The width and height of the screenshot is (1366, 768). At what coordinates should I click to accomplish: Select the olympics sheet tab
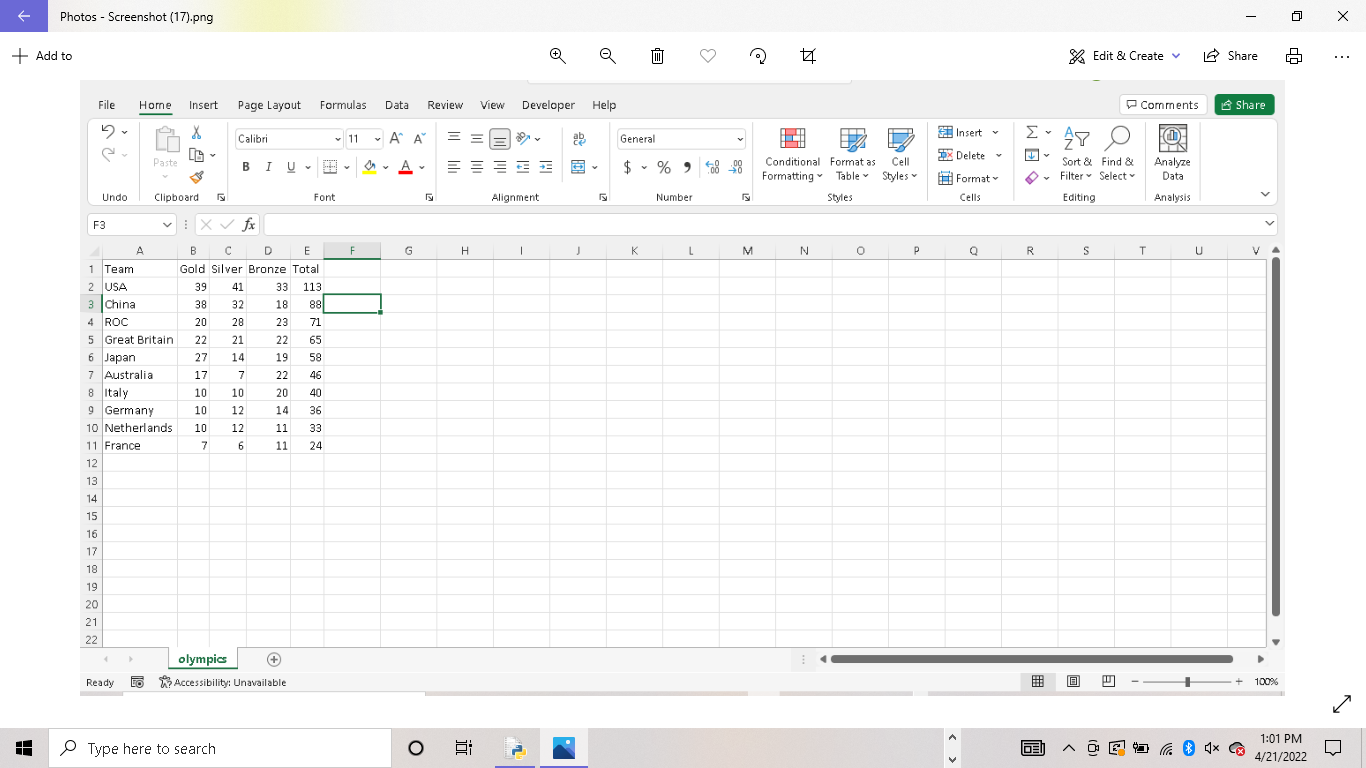[x=202, y=659]
